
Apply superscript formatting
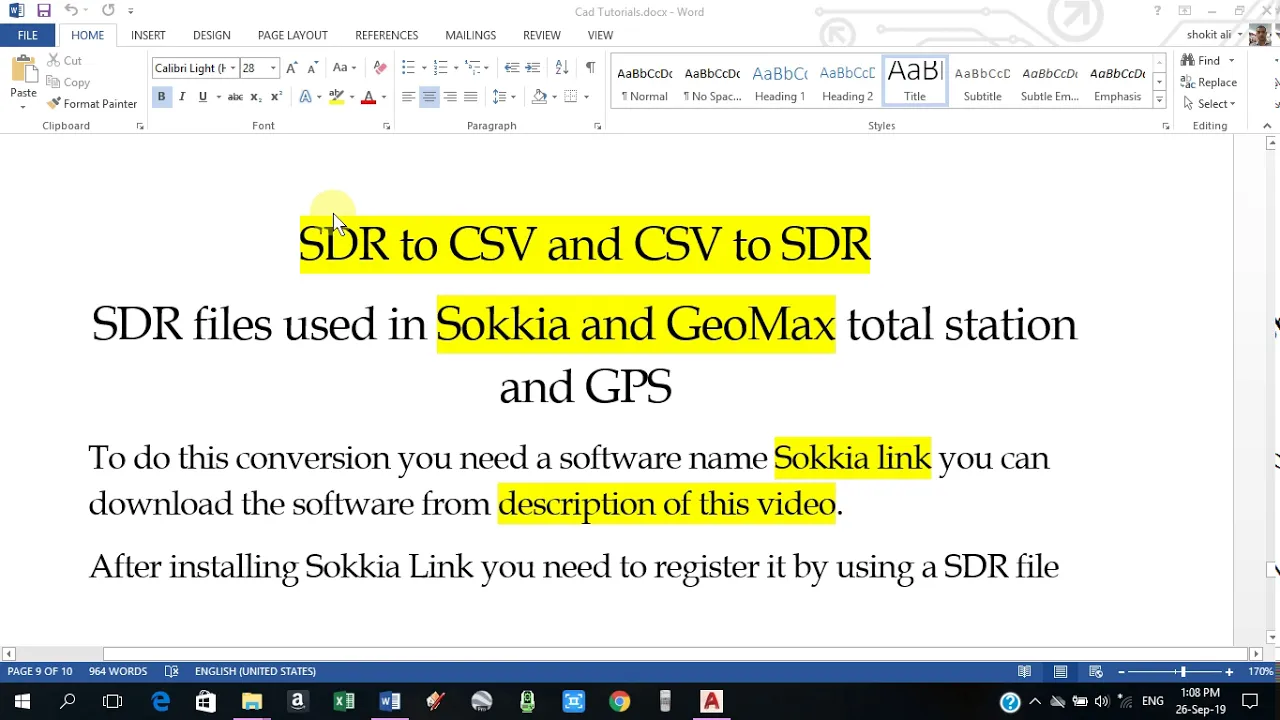tap(276, 97)
